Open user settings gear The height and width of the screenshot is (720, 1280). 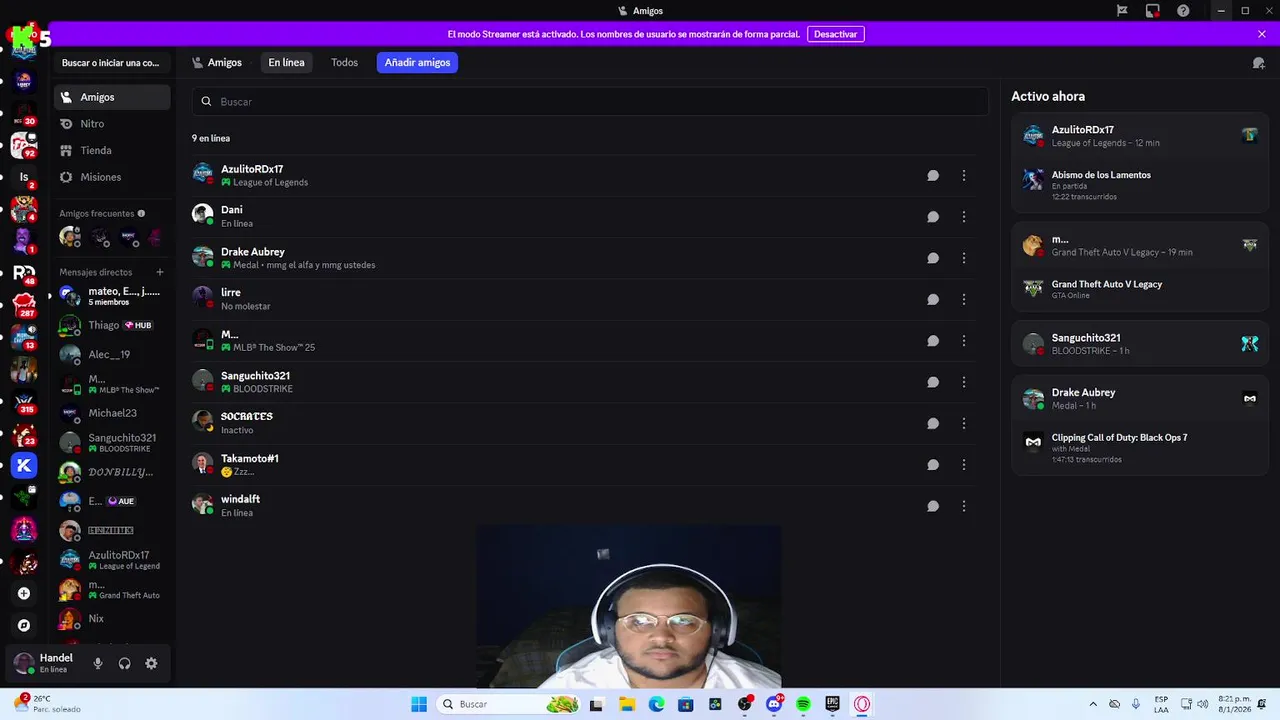click(x=151, y=663)
